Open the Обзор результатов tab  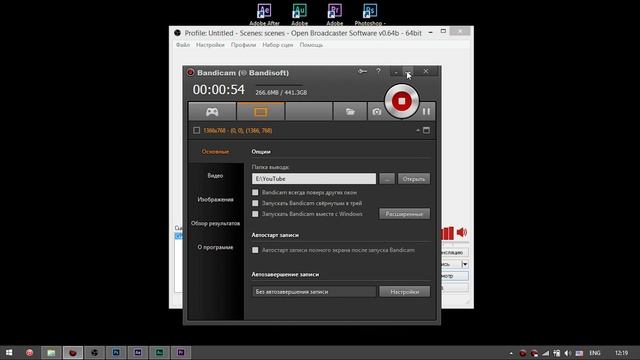216,223
